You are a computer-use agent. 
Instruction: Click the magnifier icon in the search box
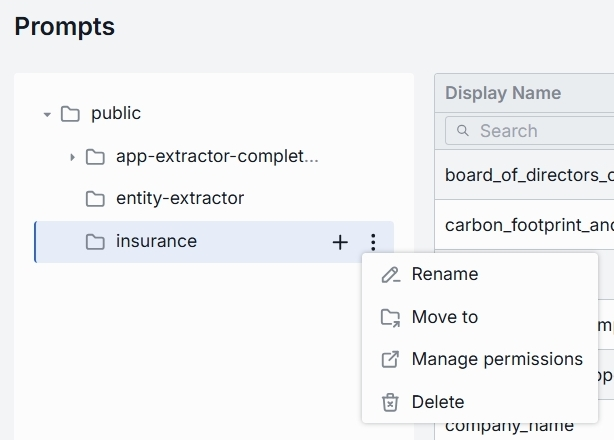[x=463, y=131]
